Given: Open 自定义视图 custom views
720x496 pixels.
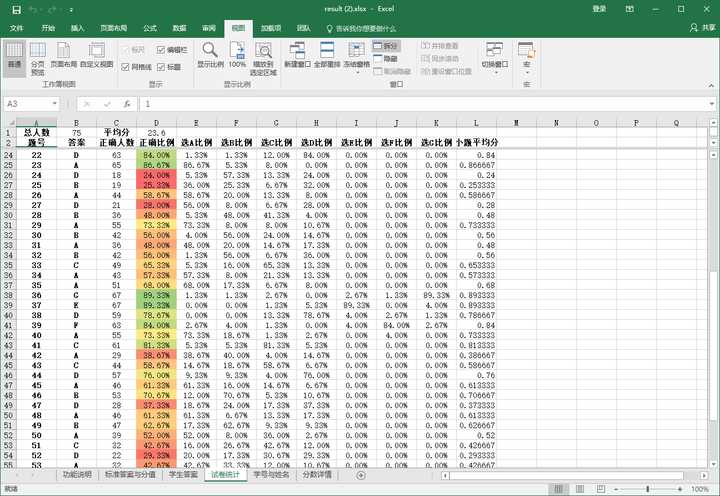Looking at the screenshot, I should [96, 55].
